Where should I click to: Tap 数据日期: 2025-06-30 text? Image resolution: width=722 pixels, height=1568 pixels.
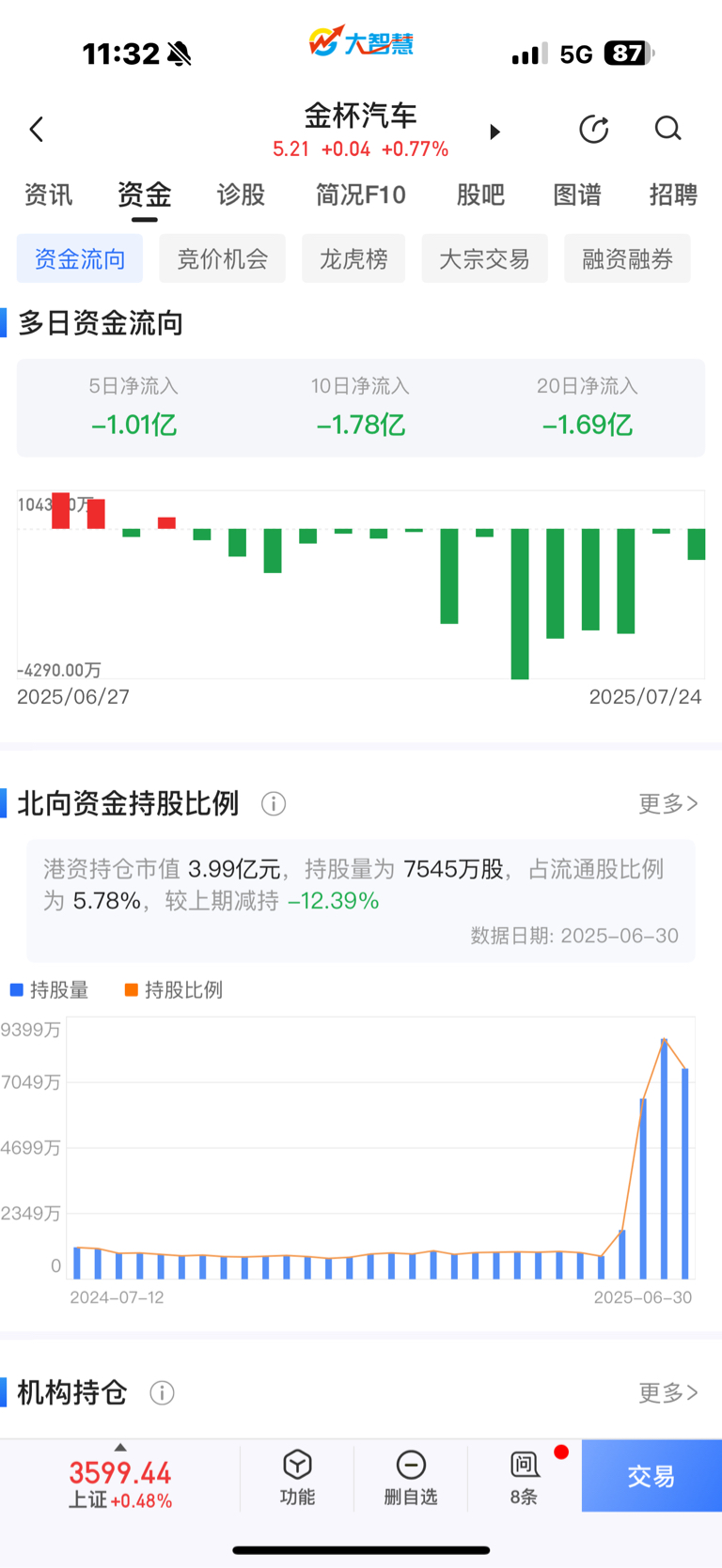[x=574, y=936]
